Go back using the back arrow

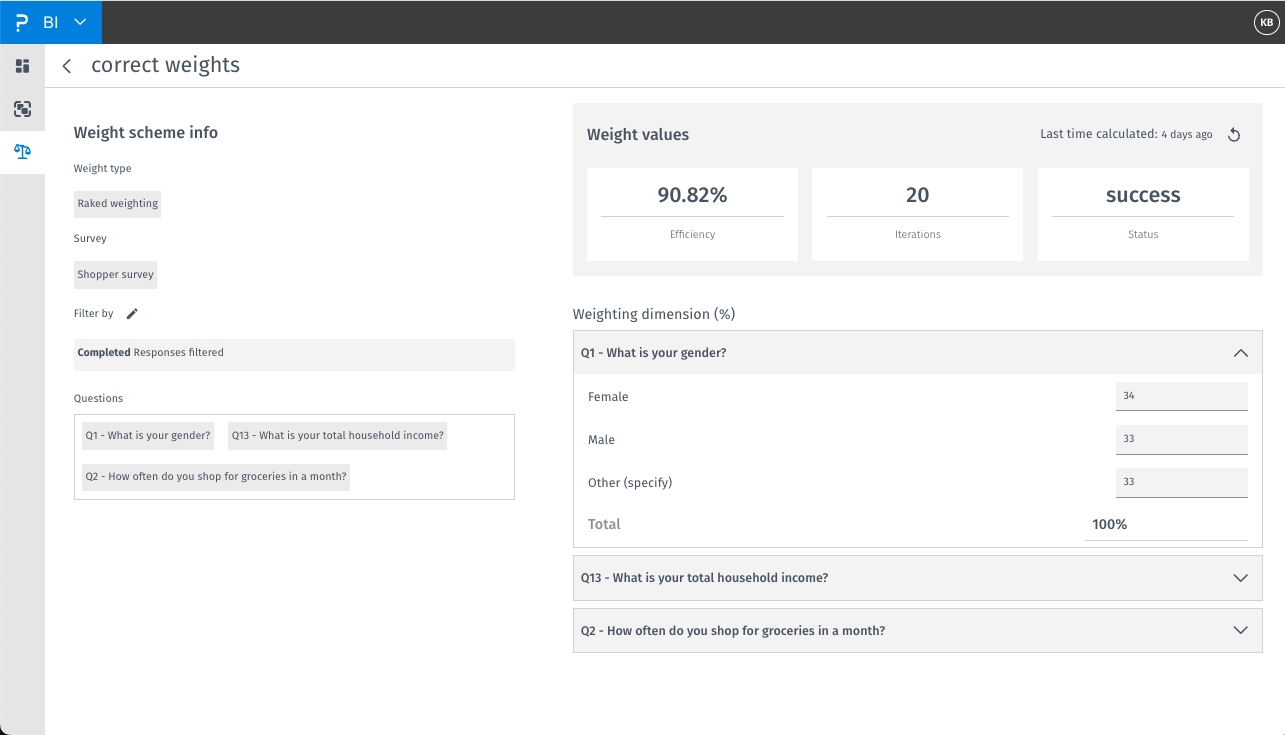(66, 65)
